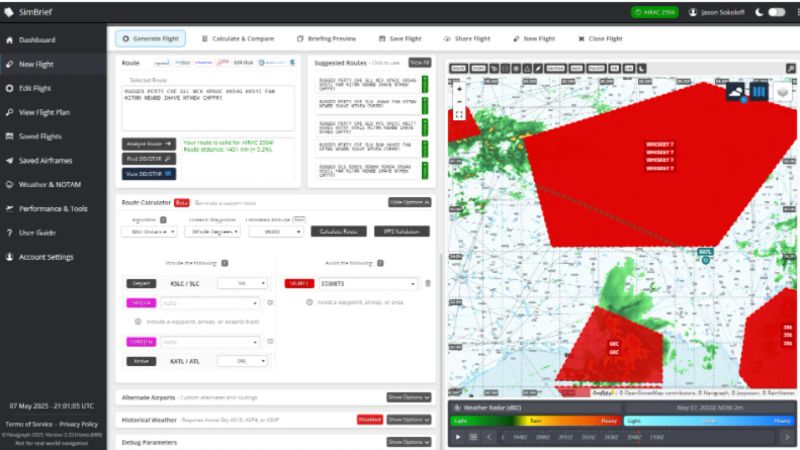The image size is (800, 450).
Task: Click the Edit Flight gear icon
Action: (9, 88)
